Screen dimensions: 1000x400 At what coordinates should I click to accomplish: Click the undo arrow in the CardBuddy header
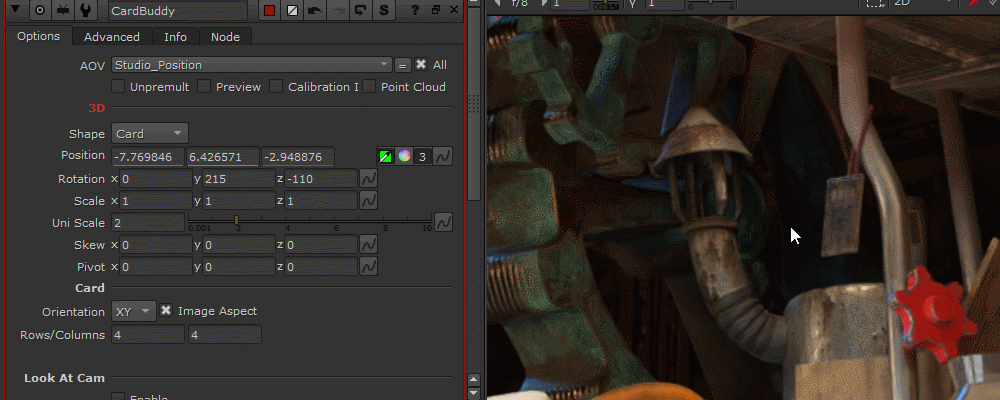click(x=315, y=11)
